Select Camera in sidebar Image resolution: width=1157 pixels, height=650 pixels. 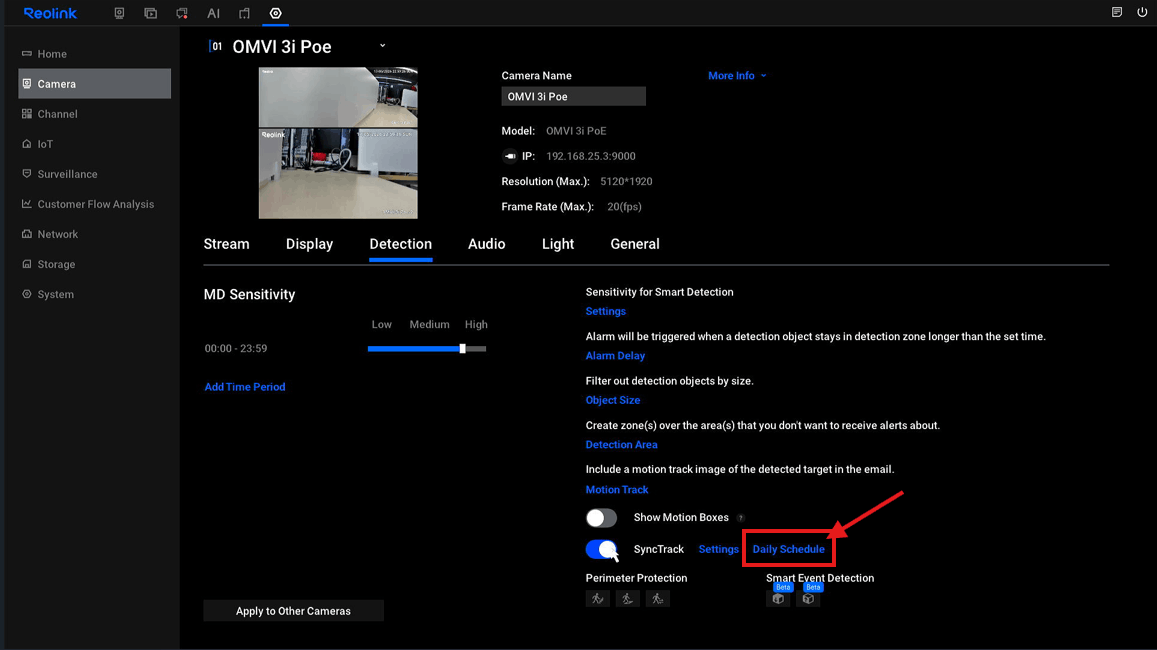coord(94,84)
